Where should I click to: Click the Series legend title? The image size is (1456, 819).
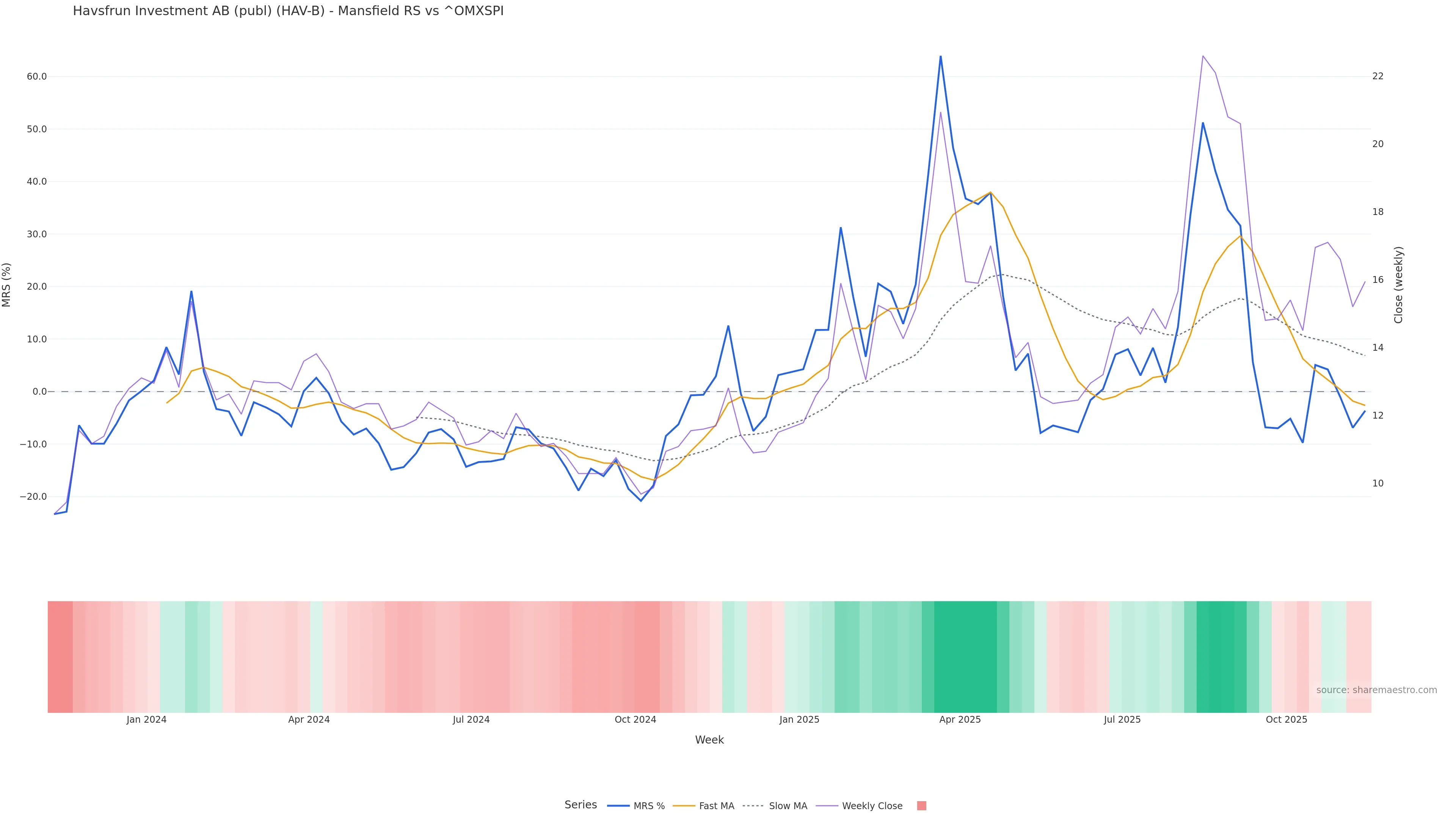[x=581, y=805]
